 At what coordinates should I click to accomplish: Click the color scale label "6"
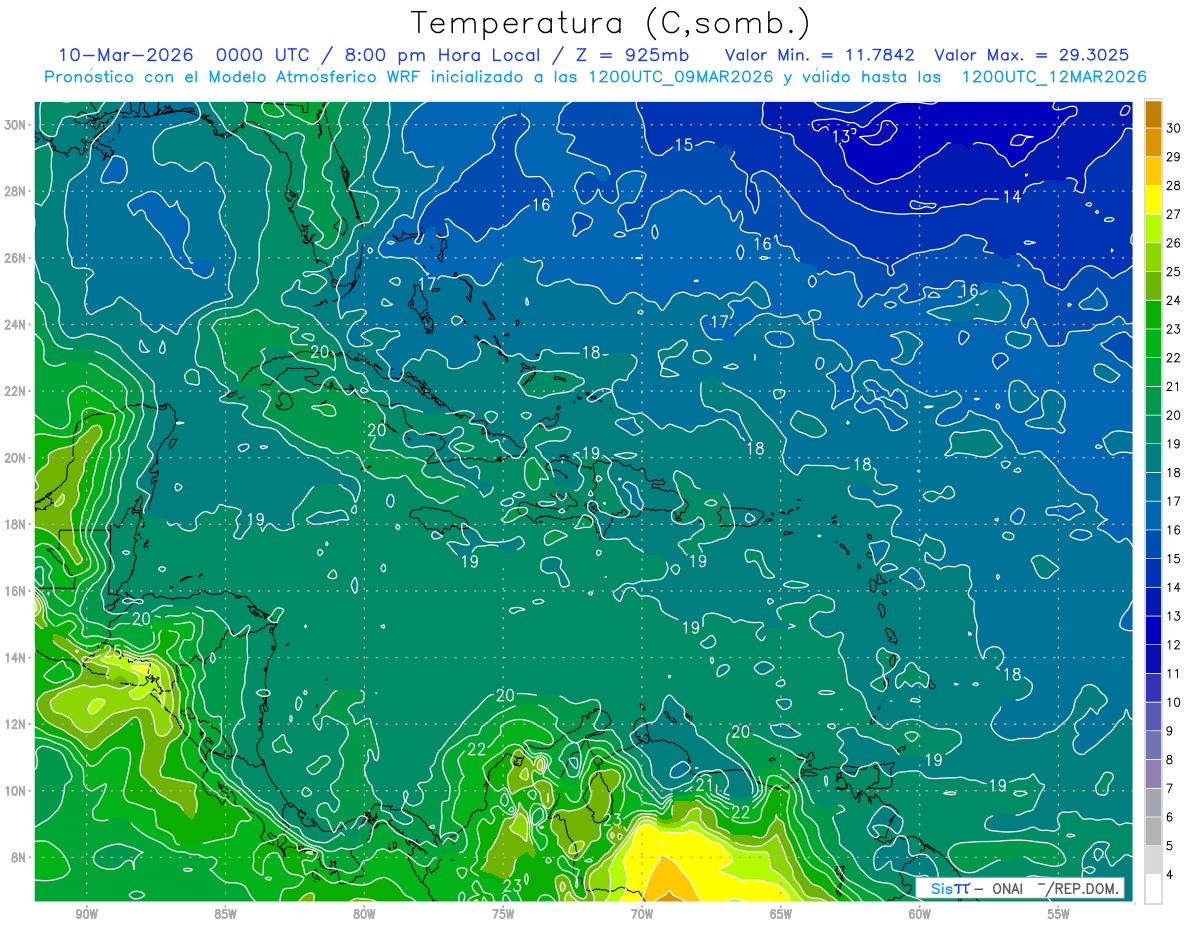tap(1171, 817)
